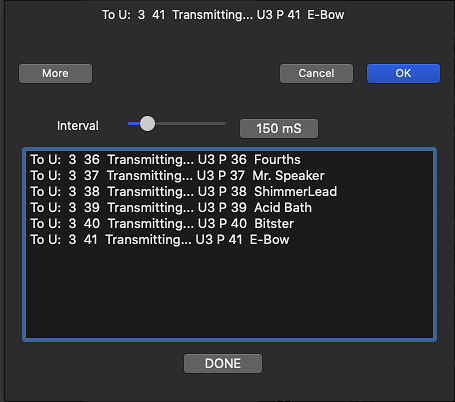Viewport: 455px width, 402px height.
Task: Click U3 P 40 text in log
Action: coord(222,224)
